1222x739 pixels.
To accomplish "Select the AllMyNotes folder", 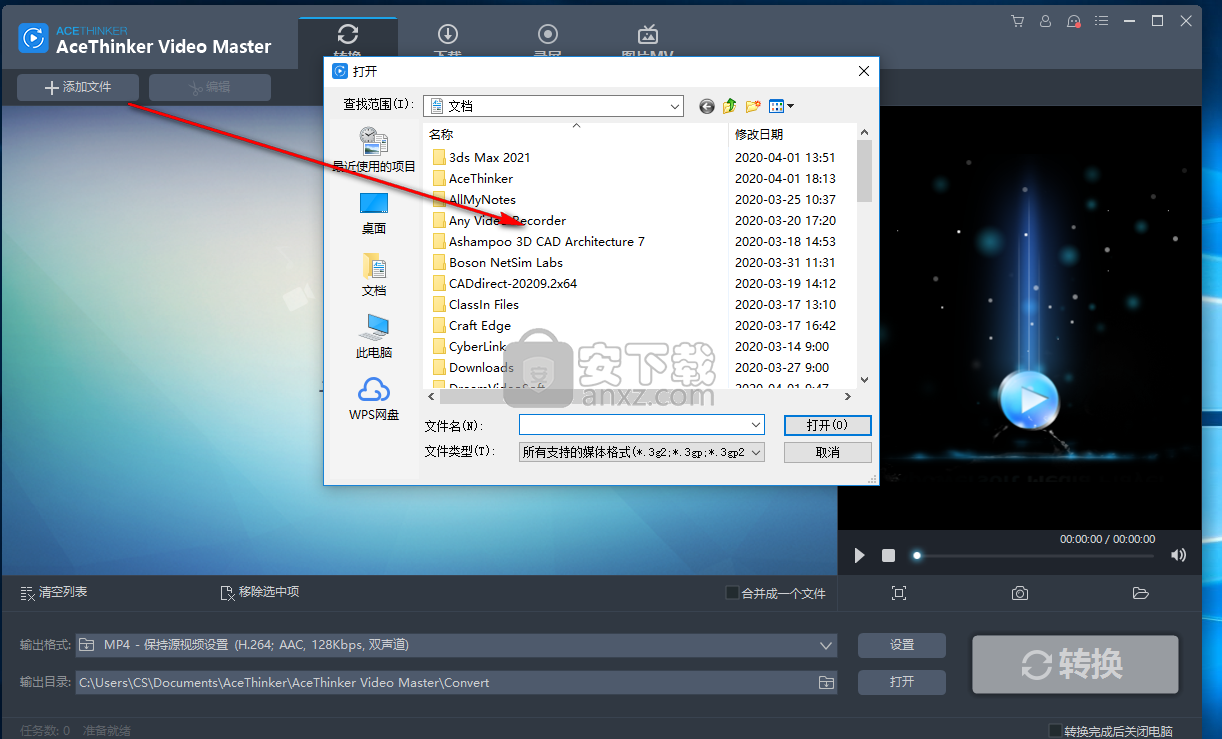I will pyautogui.click(x=474, y=199).
